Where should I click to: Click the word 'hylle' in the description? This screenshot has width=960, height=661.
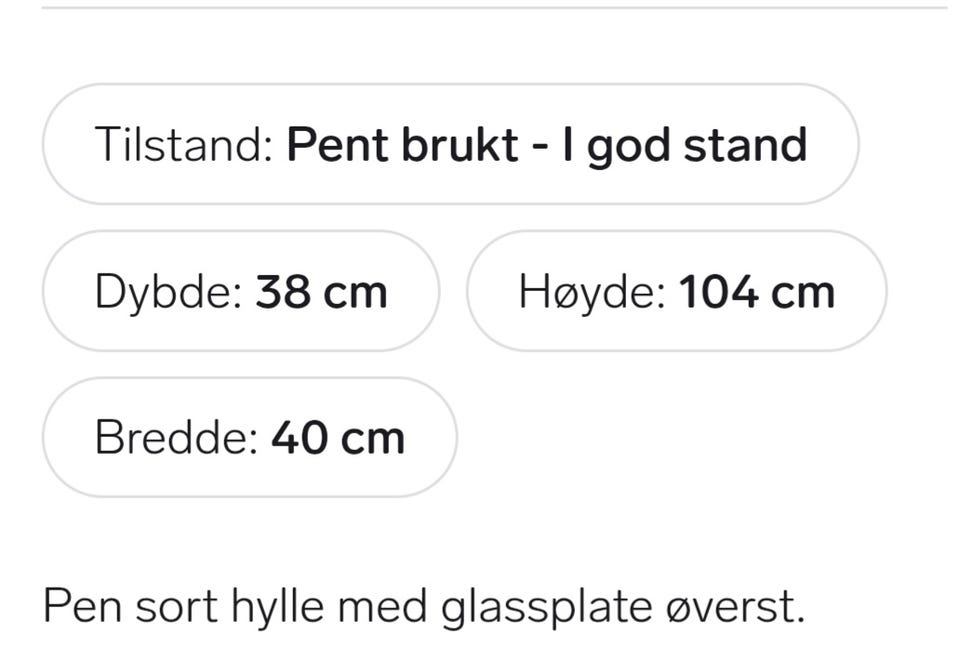[277, 606]
